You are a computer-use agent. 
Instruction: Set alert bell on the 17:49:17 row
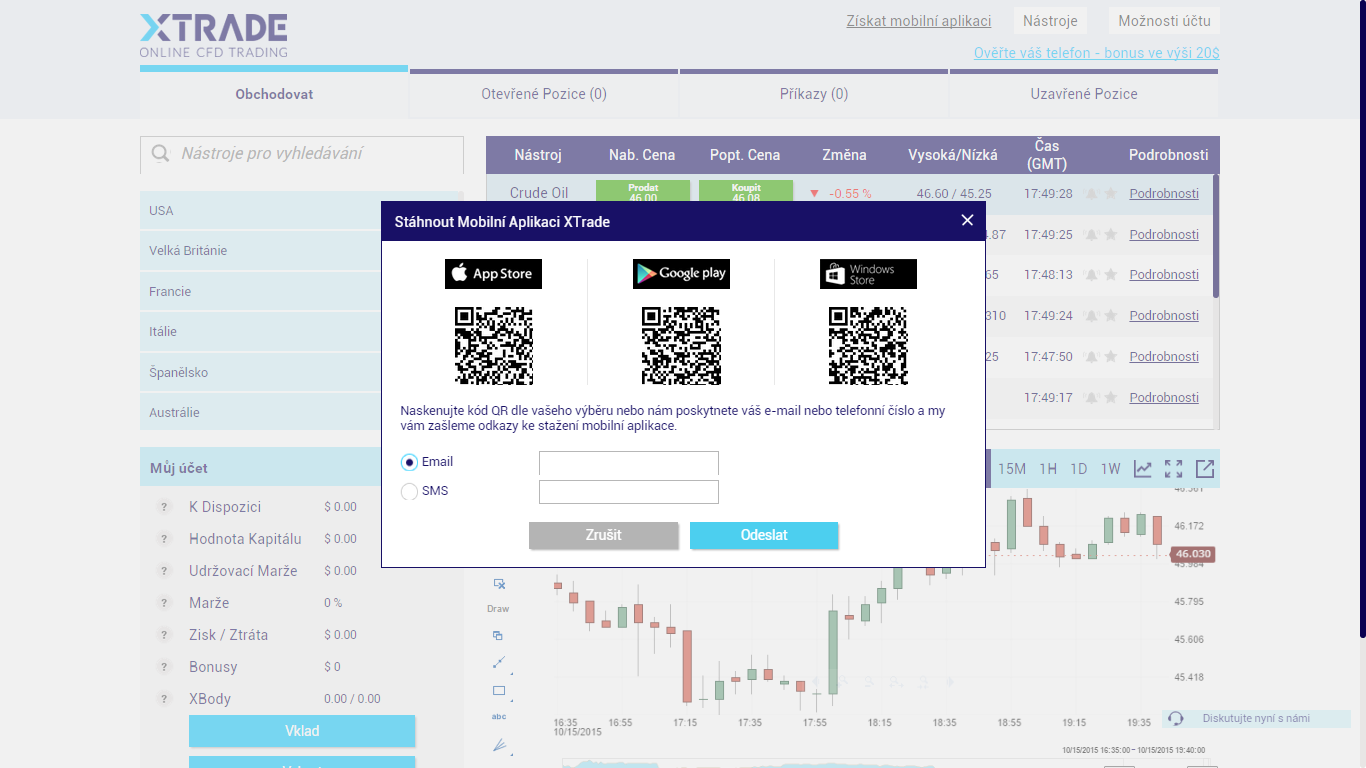[1091, 398]
